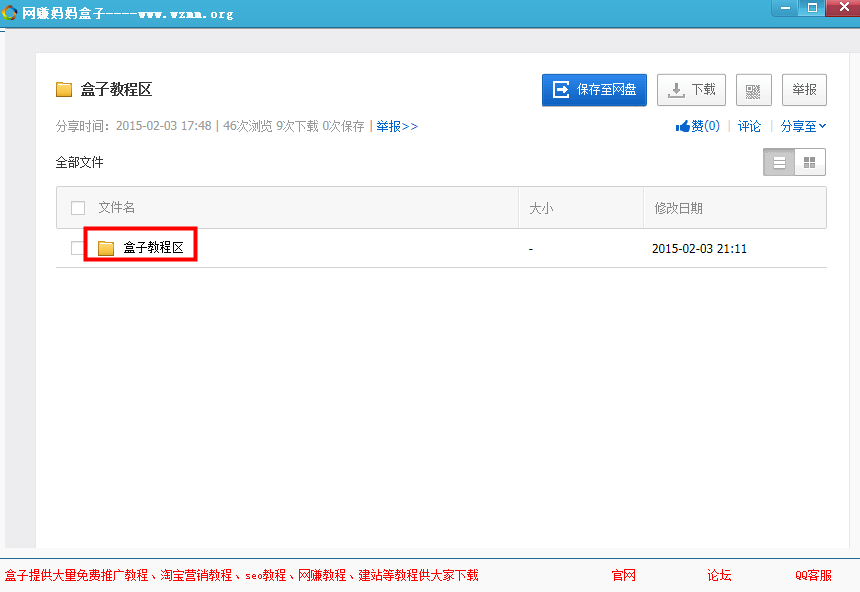The image size is (860, 592).
Task: Open the QR code icon button
Action: [x=754, y=90]
